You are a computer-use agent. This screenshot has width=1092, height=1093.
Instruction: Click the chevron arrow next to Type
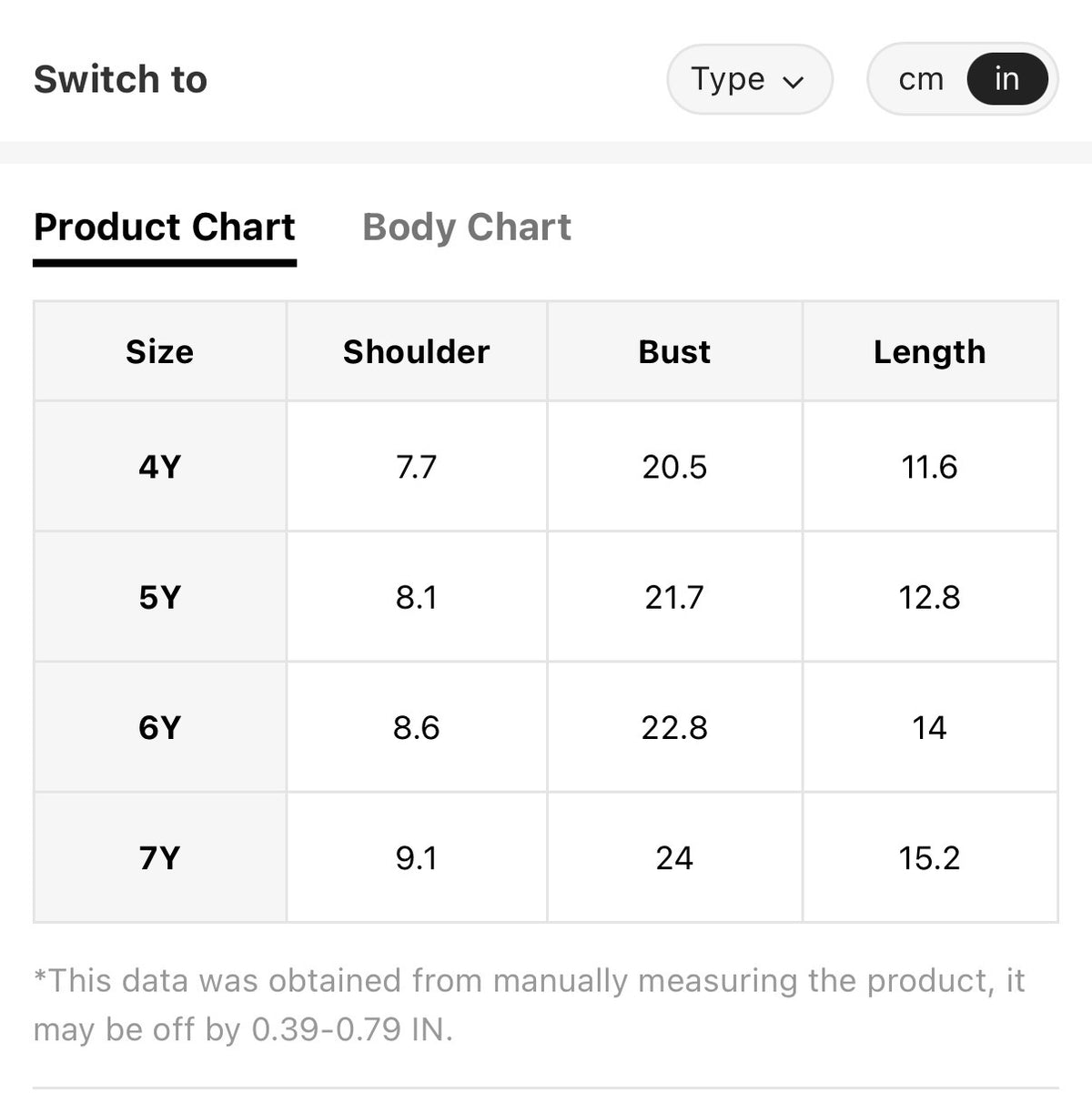pyautogui.click(x=794, y=82)
